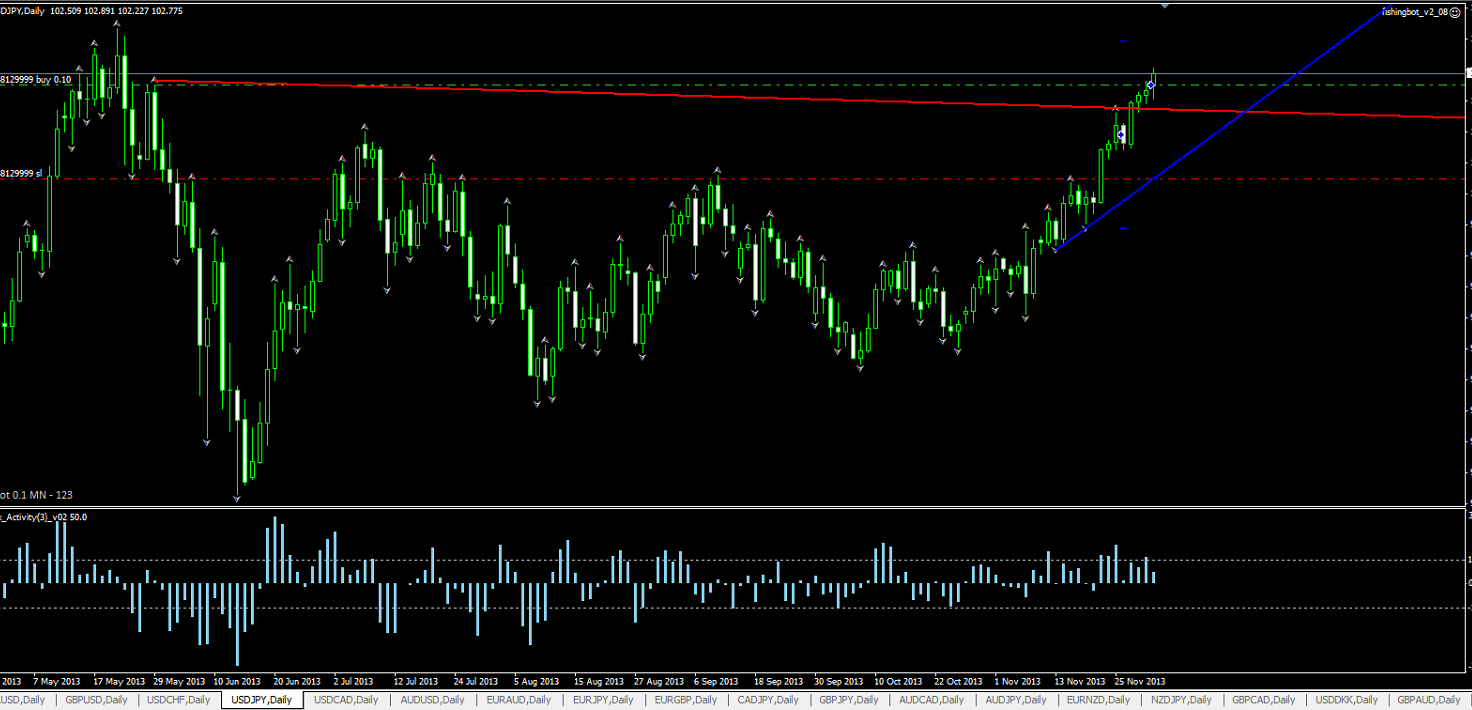Select the active USDJPY,Daily chart tab

(261, 700)
